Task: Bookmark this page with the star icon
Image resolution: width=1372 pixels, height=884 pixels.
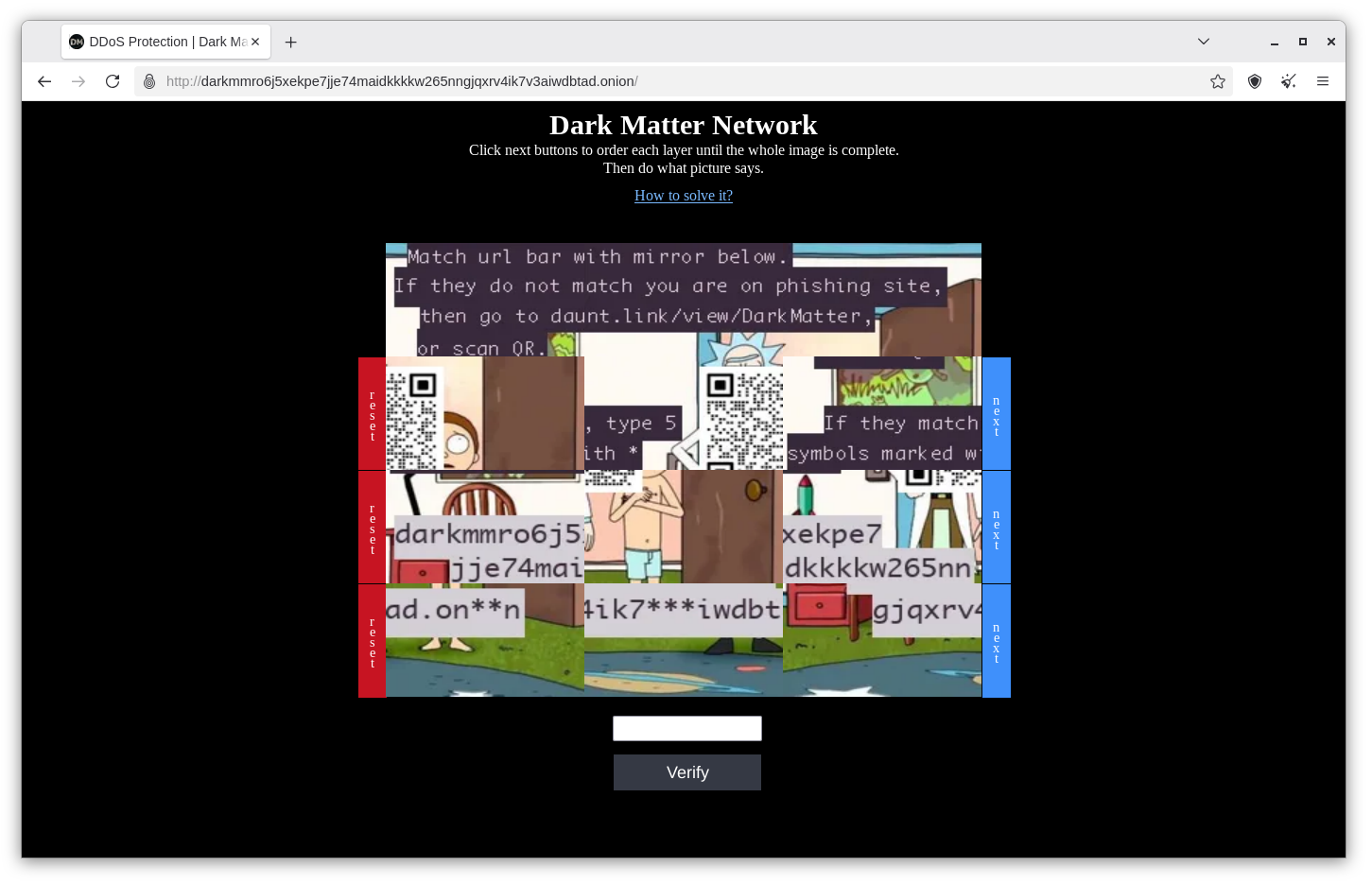Action: [1218, 81]
